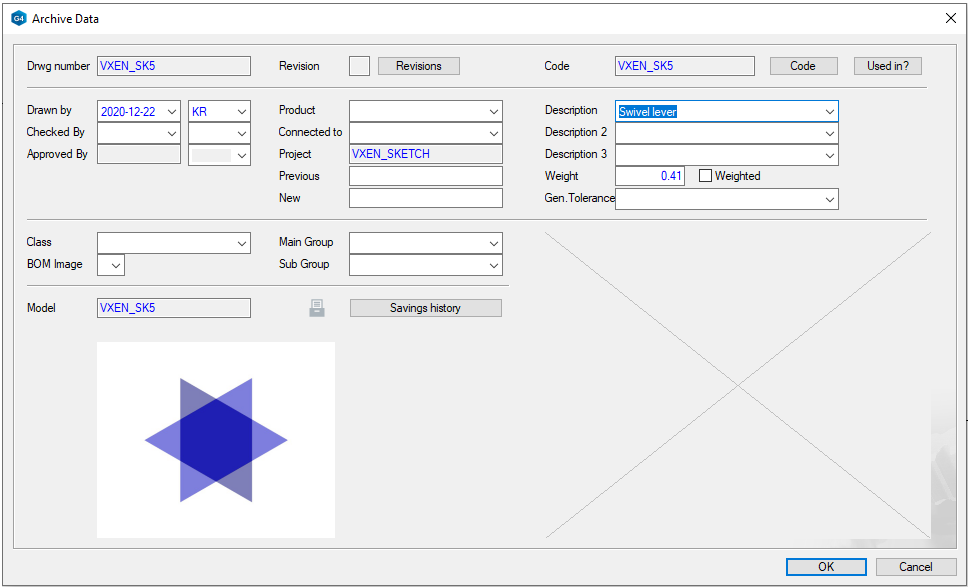Close the Archive Data dialog
This screenshot has height=587, width=970.
[950, 18]
